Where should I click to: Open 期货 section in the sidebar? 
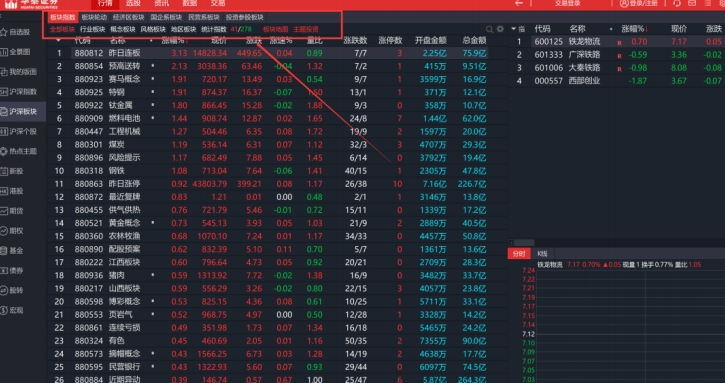12,211
